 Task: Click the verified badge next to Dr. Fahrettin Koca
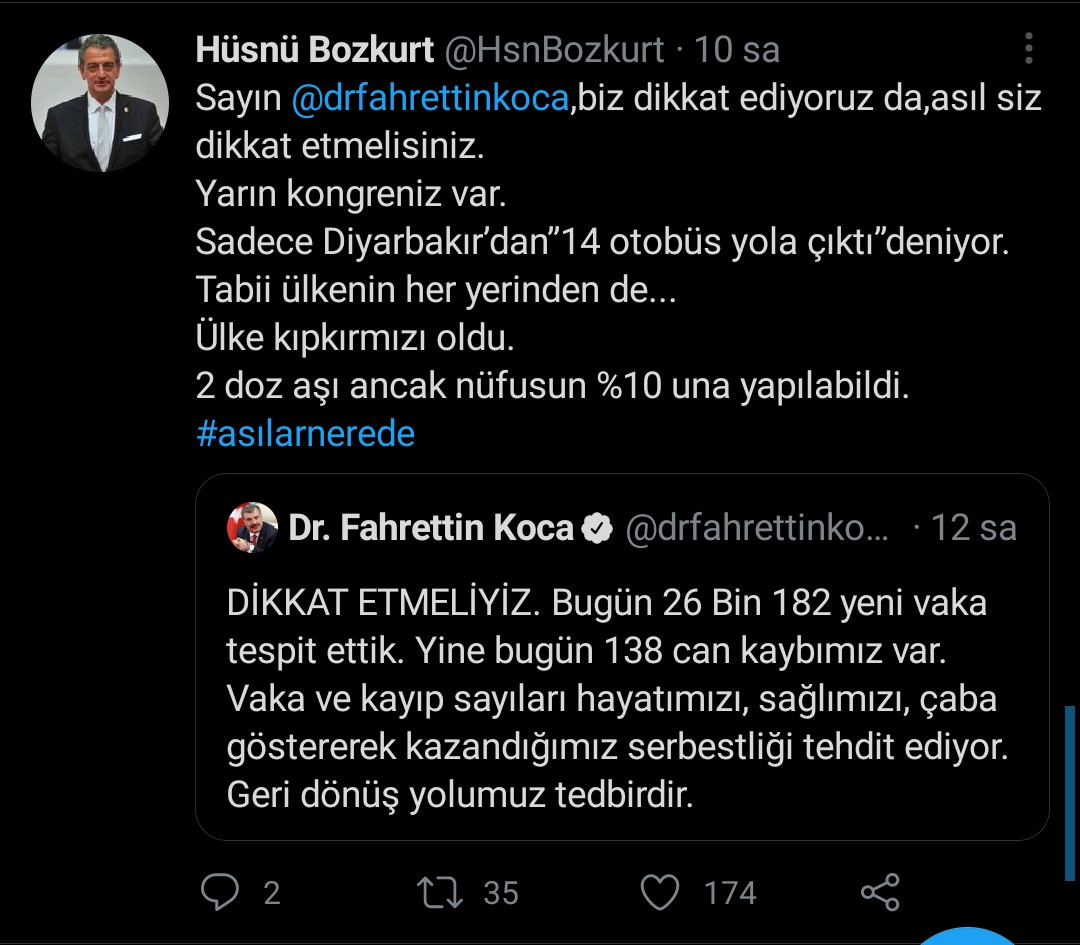596,527
